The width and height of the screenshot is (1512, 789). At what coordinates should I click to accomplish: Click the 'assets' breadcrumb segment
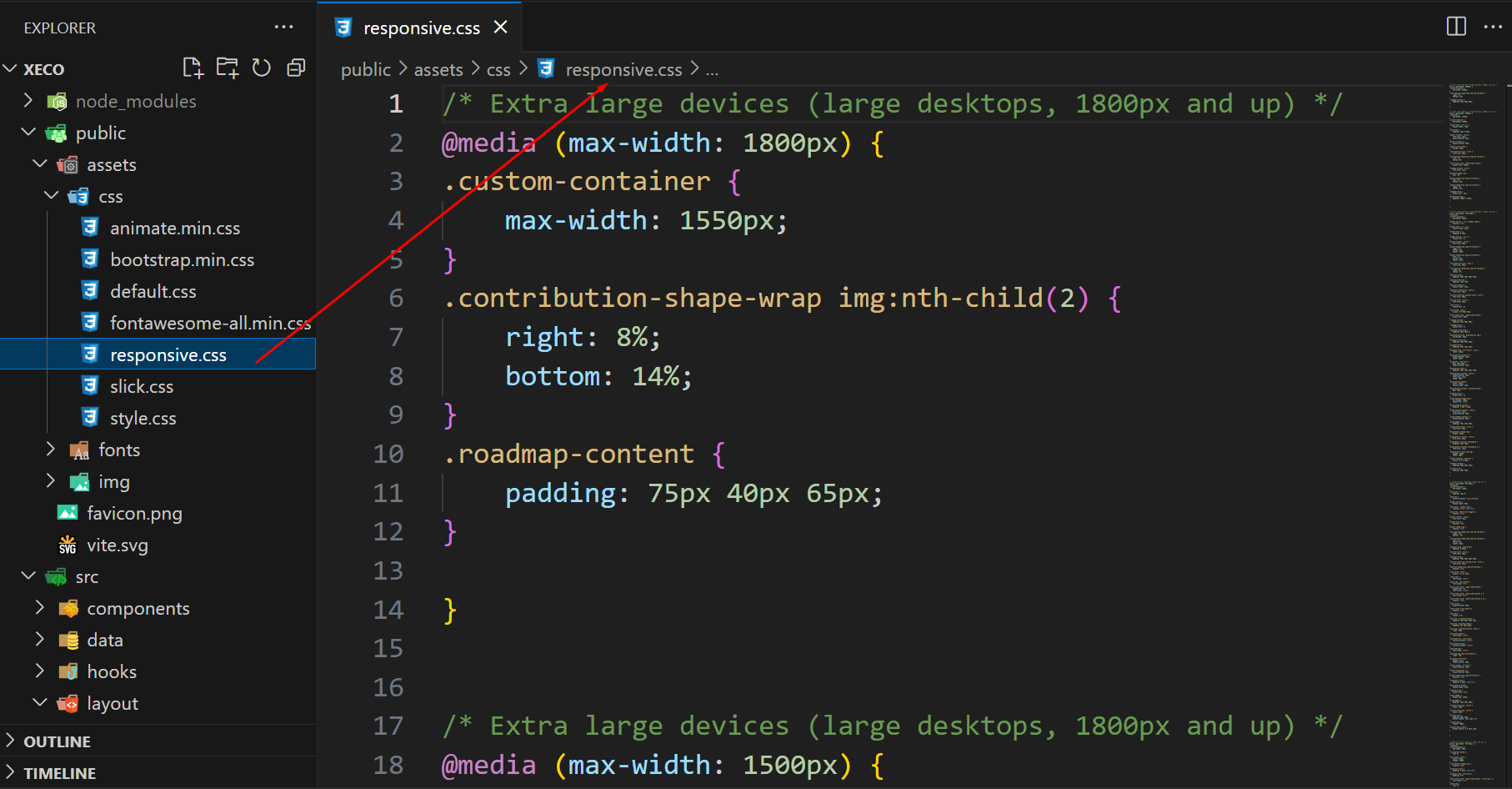(438, 70)
